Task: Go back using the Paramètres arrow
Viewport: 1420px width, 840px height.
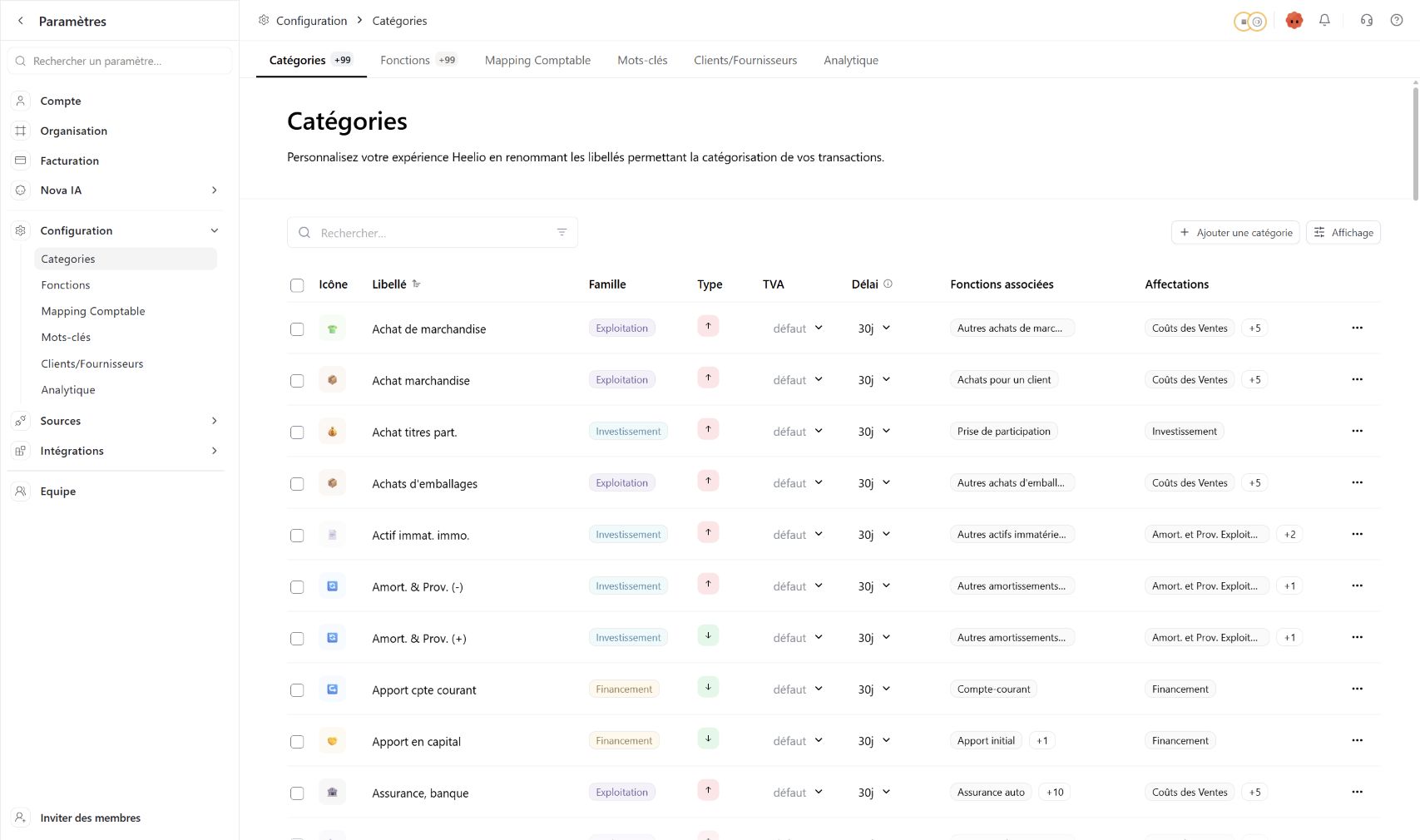Action: [x=21, y=21]
